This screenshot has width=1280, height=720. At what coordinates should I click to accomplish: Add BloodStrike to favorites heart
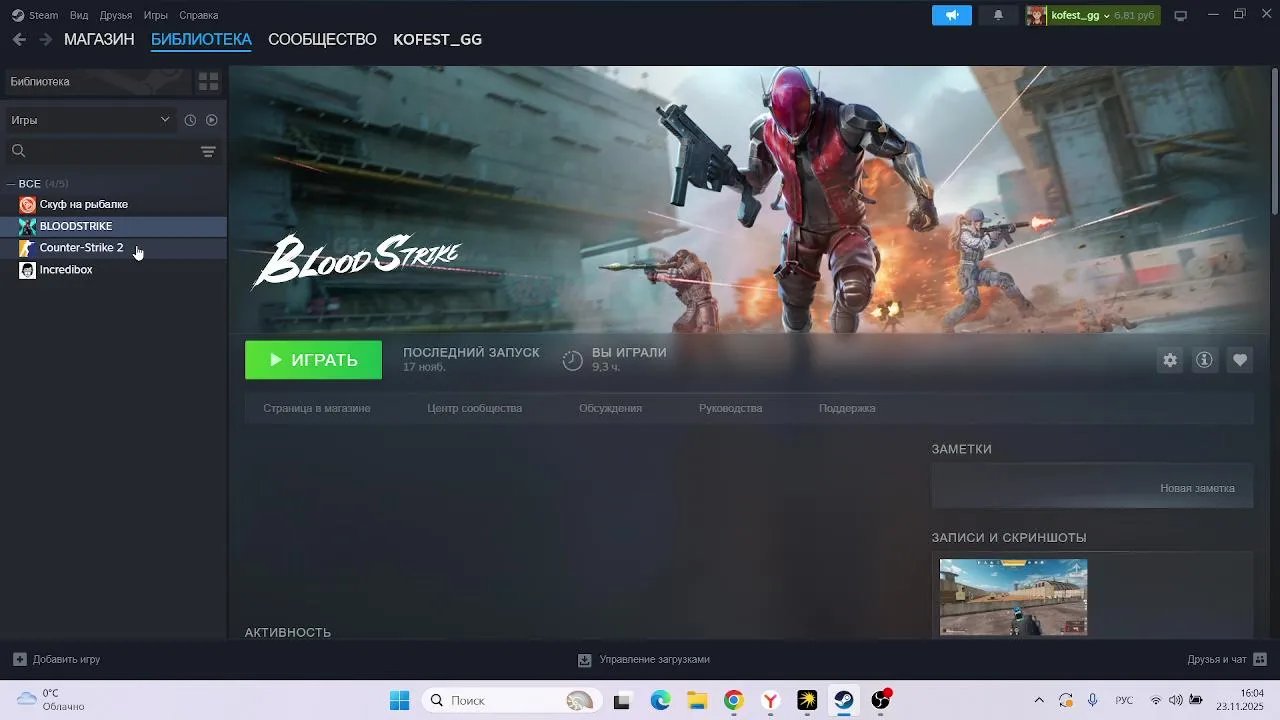[x=1240, y=360]
